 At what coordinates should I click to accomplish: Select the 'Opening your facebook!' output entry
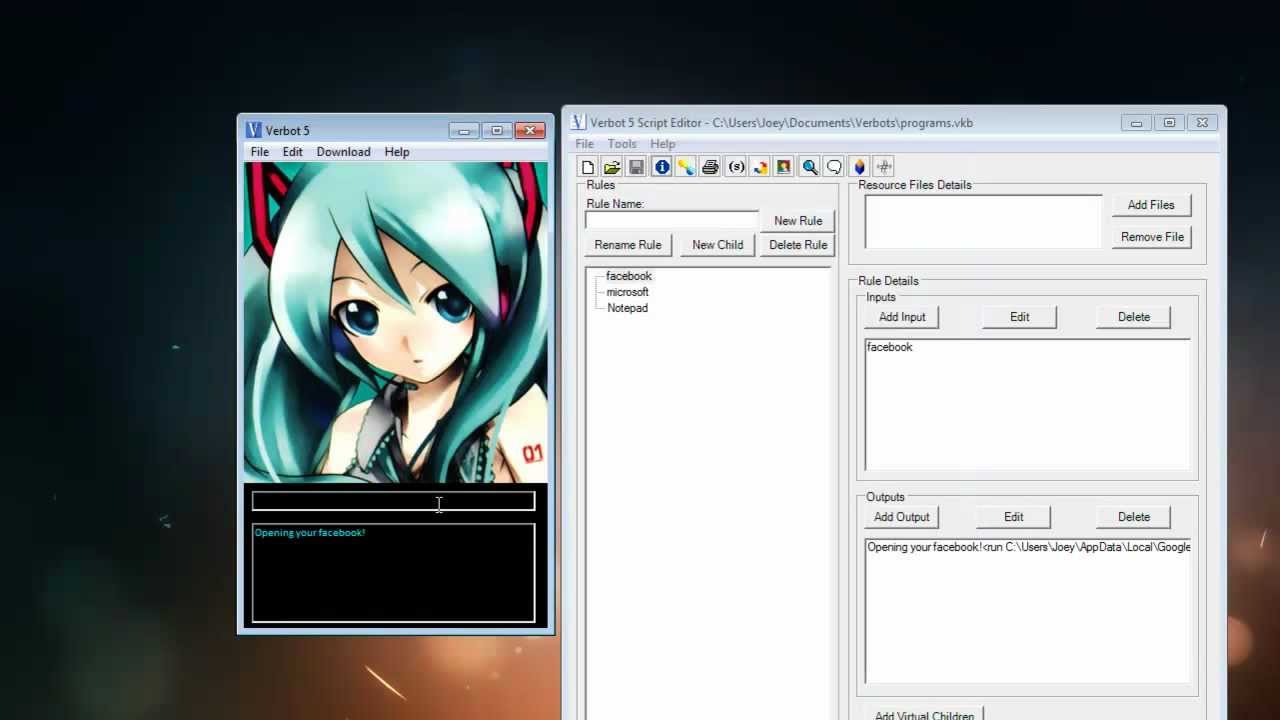1028,547
